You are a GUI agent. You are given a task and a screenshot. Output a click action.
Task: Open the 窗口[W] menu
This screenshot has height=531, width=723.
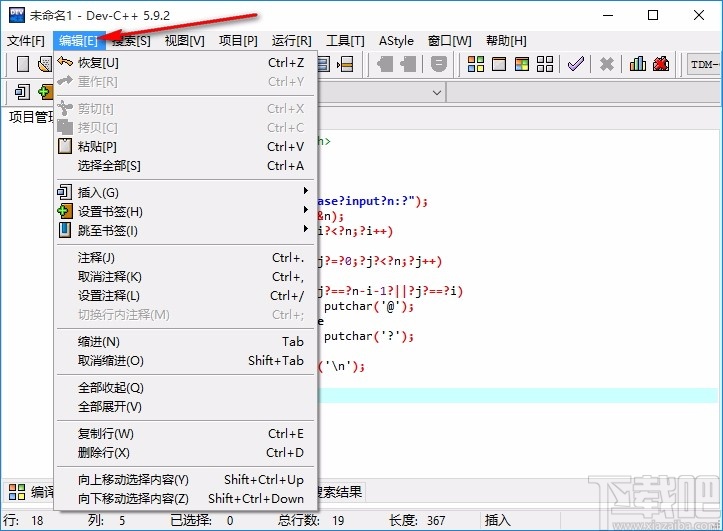pos(450,41)
